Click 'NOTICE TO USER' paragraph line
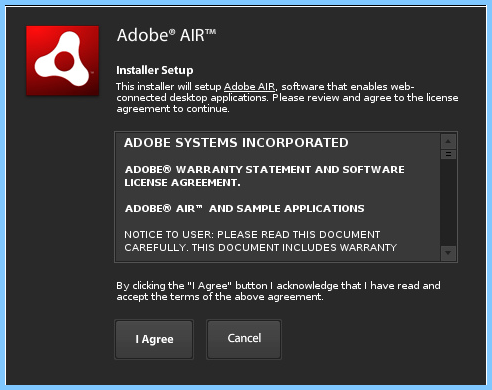 pos(252,235)
